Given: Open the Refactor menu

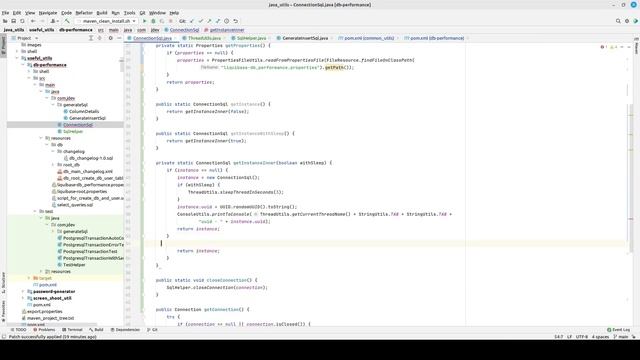Looking at the screenshot, I should 84,13.
